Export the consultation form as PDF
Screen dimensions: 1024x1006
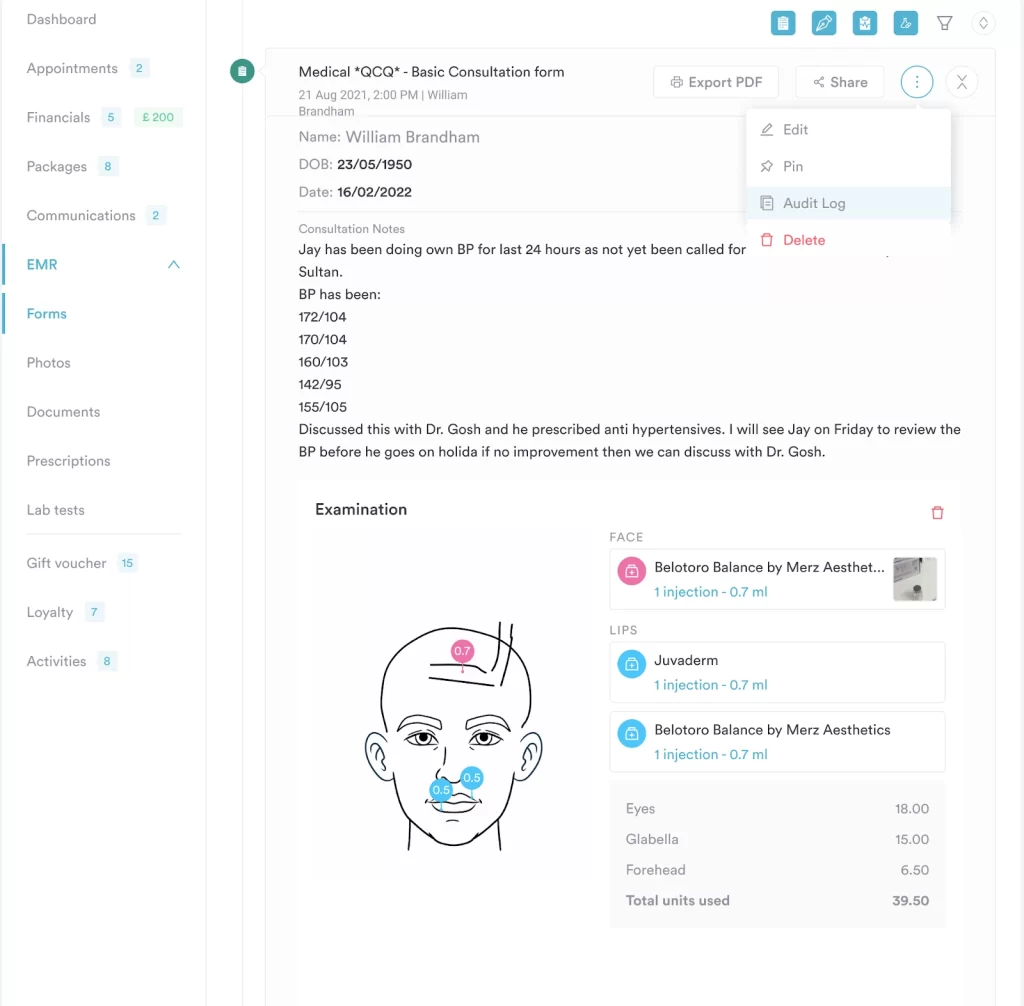coord(716,82)
